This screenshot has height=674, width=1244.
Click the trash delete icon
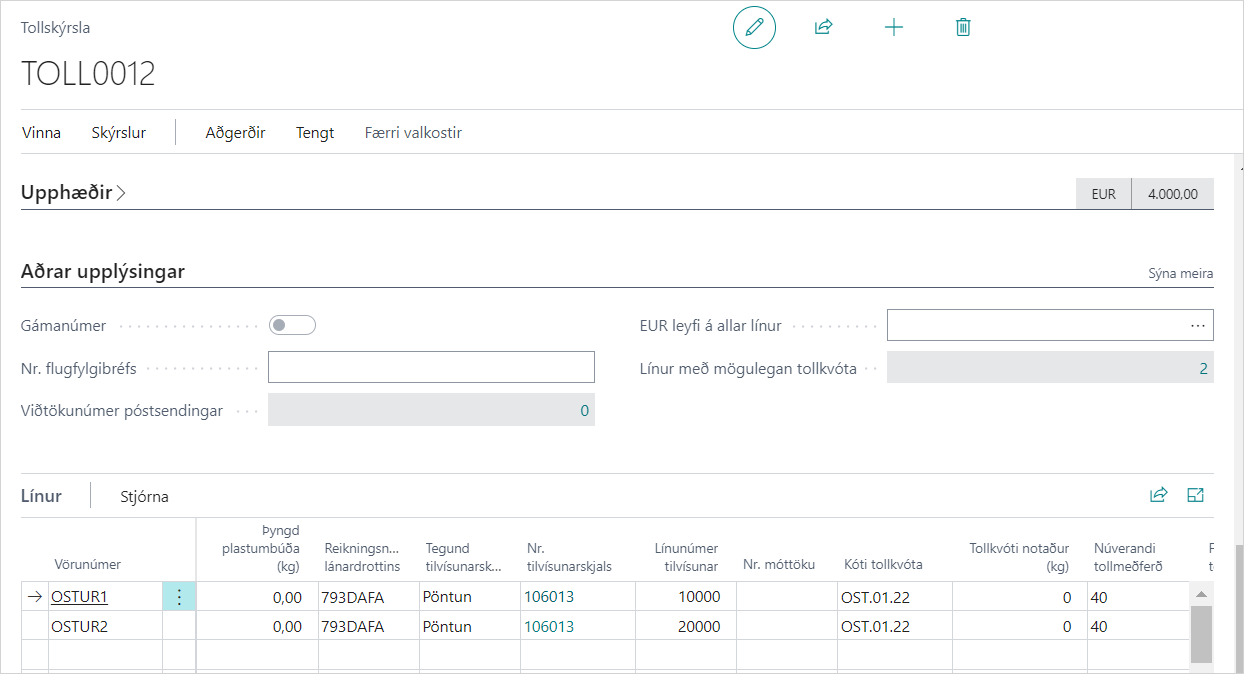tap(963, 27)
